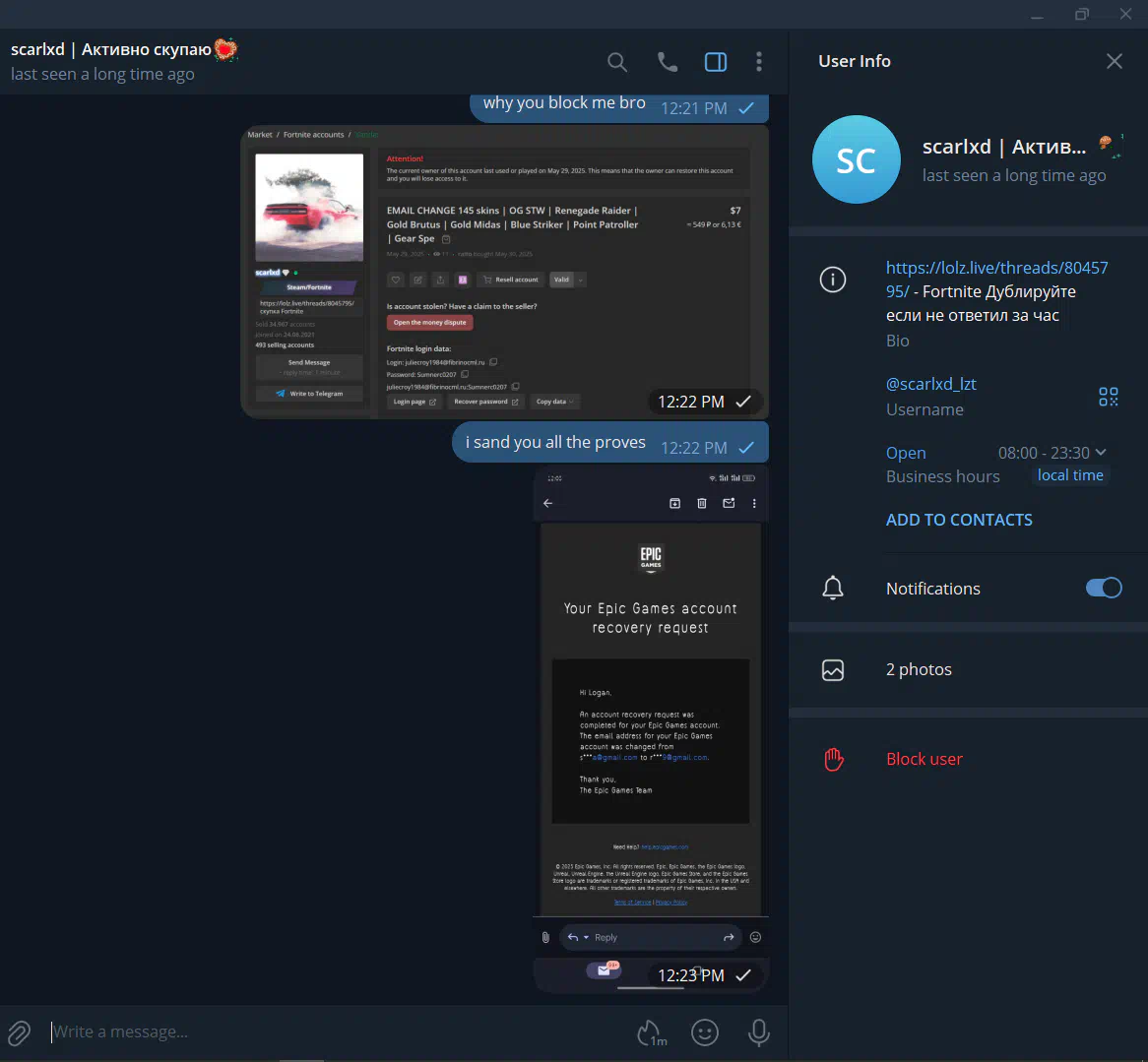Record a voice message with the microphone

click(758, 1032)
